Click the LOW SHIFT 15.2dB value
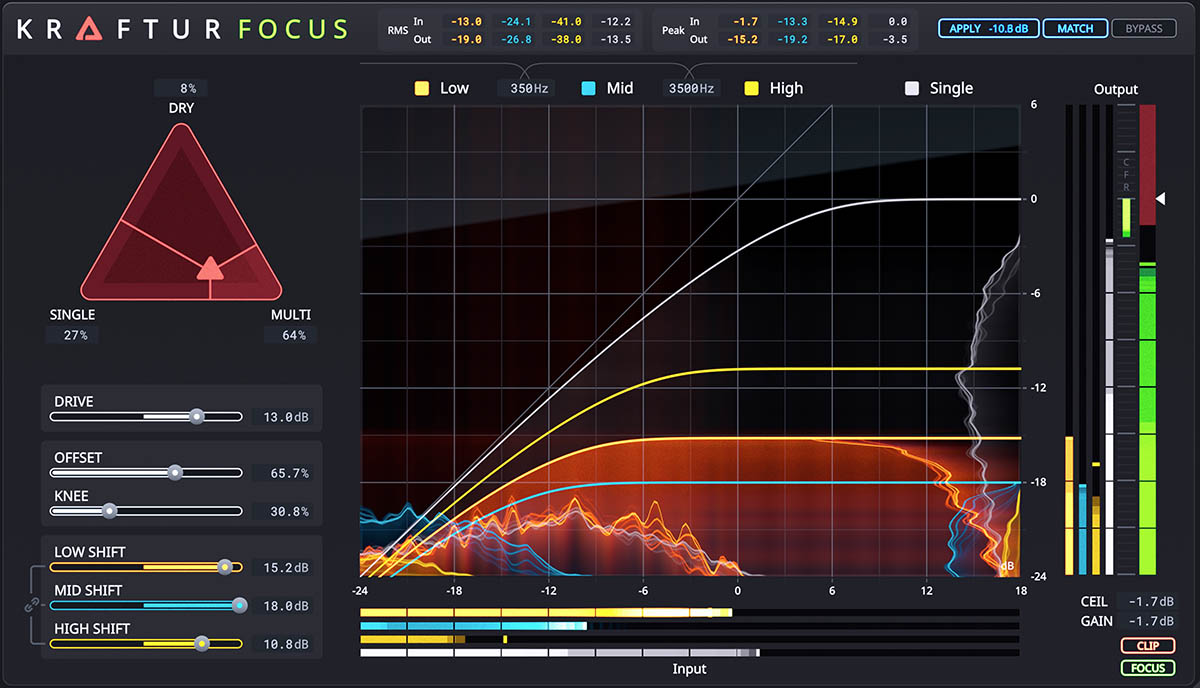Image resolution: width=1200 pixels, height=688 pixels. [282, 568]
